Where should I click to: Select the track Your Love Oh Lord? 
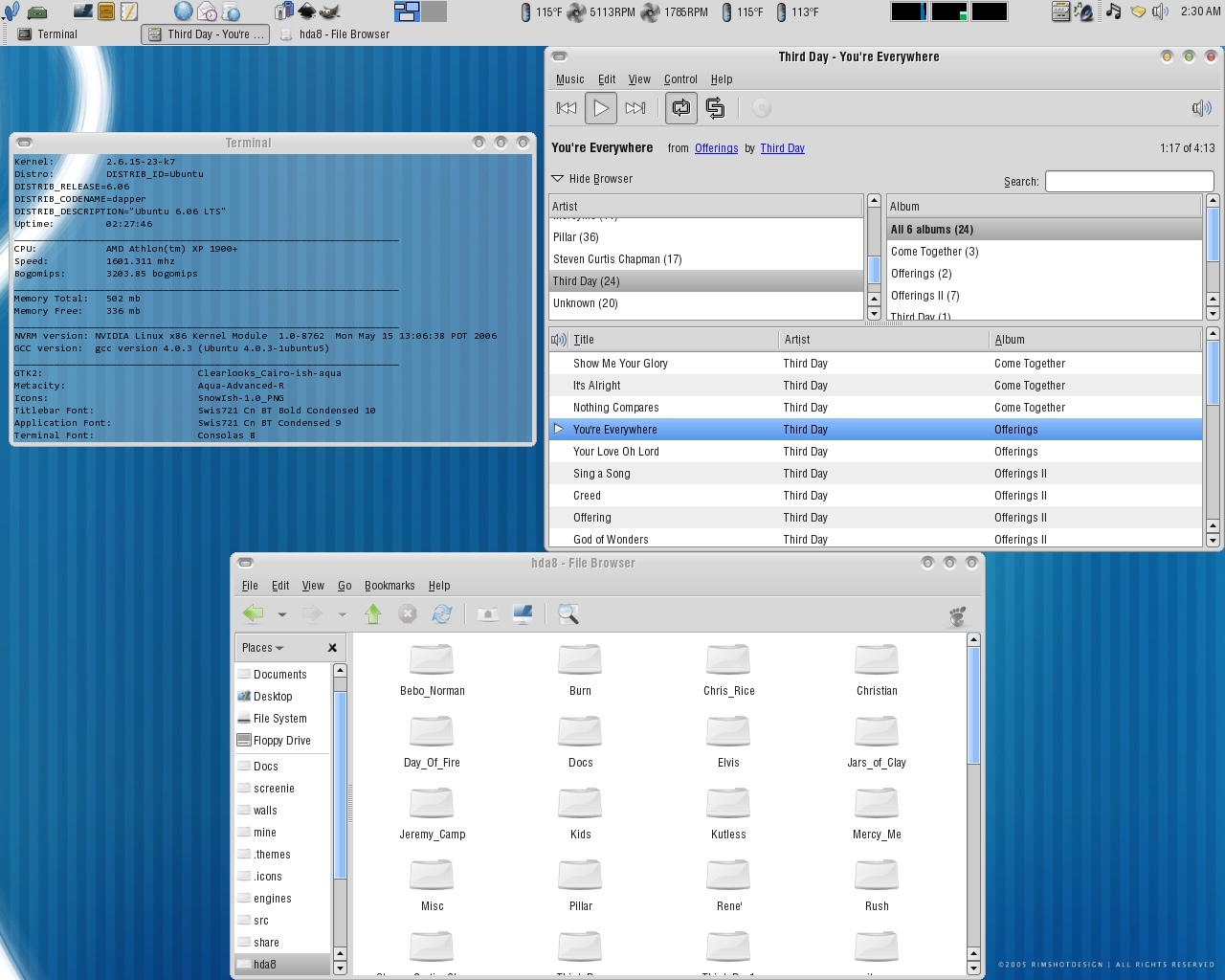pos(876,452)
